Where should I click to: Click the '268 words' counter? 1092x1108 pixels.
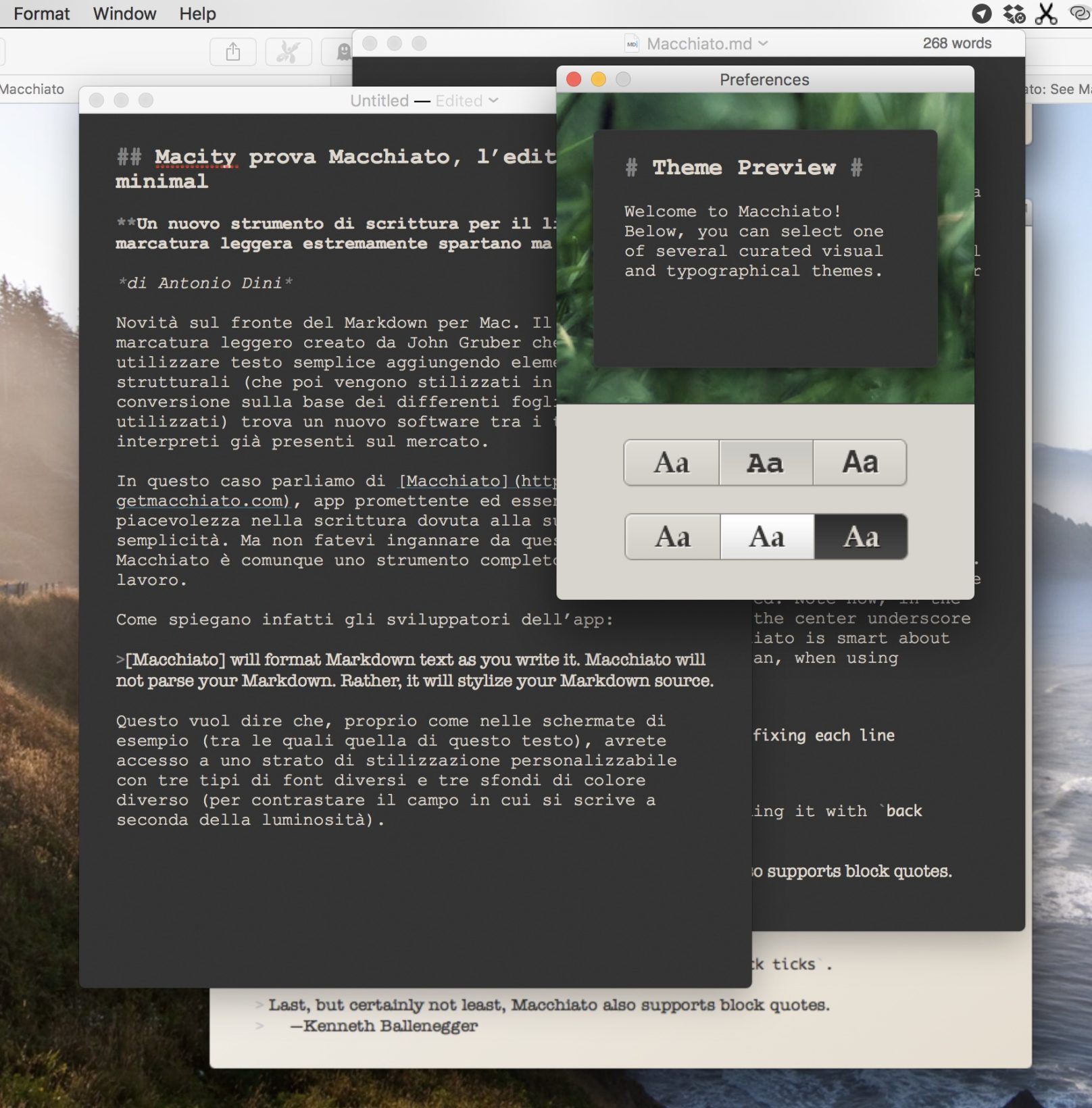[x=957, y=43]
